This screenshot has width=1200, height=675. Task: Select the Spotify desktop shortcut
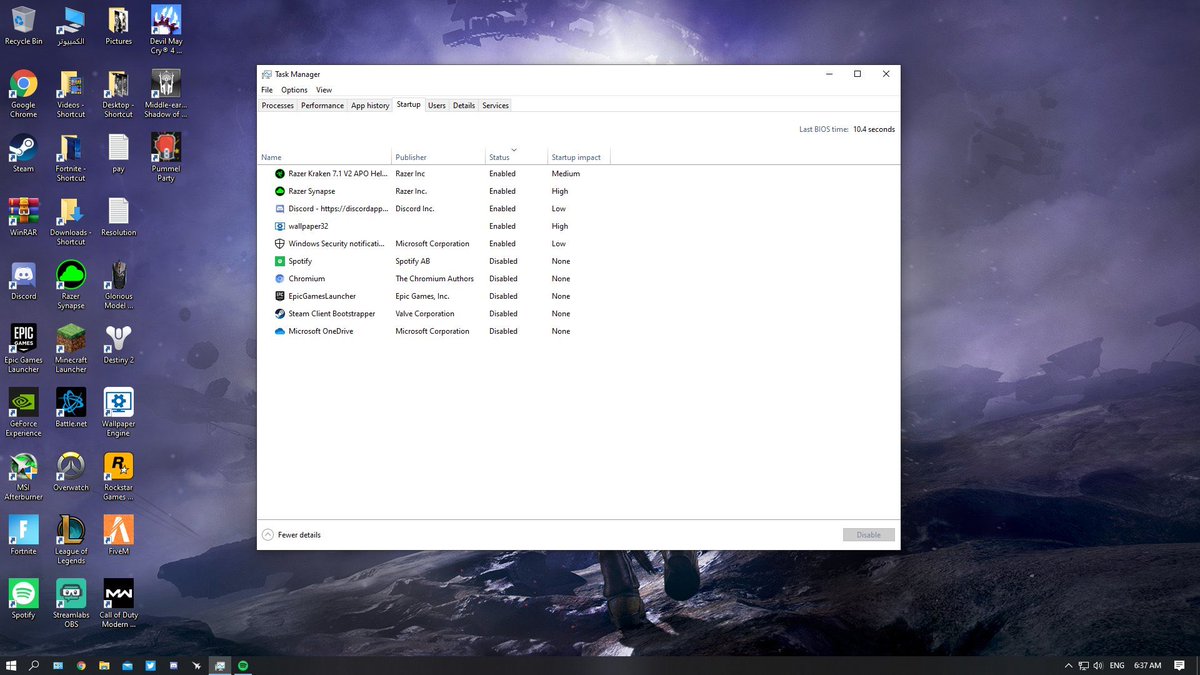tap(23, 599)
